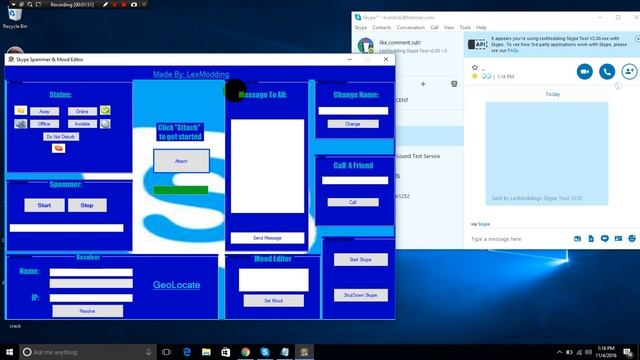Click the Invisible status icon

(x=105, y=123)
